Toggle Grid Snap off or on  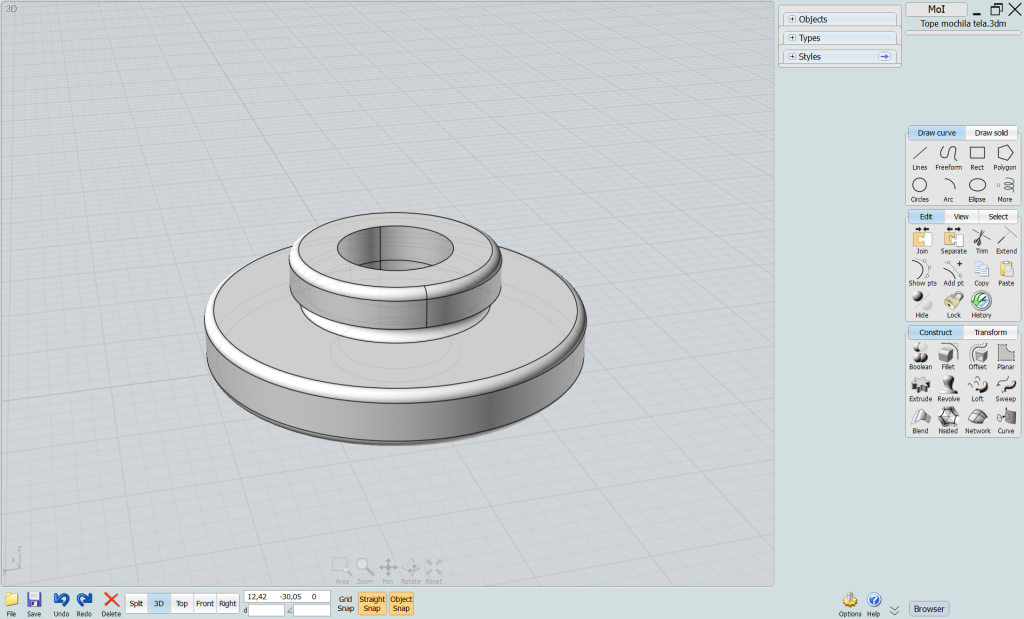[x=345, y=603]
